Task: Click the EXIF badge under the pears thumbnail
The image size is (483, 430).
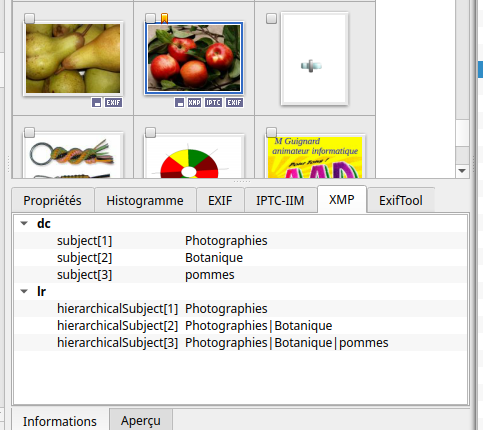Action: [x=113, y=103]
